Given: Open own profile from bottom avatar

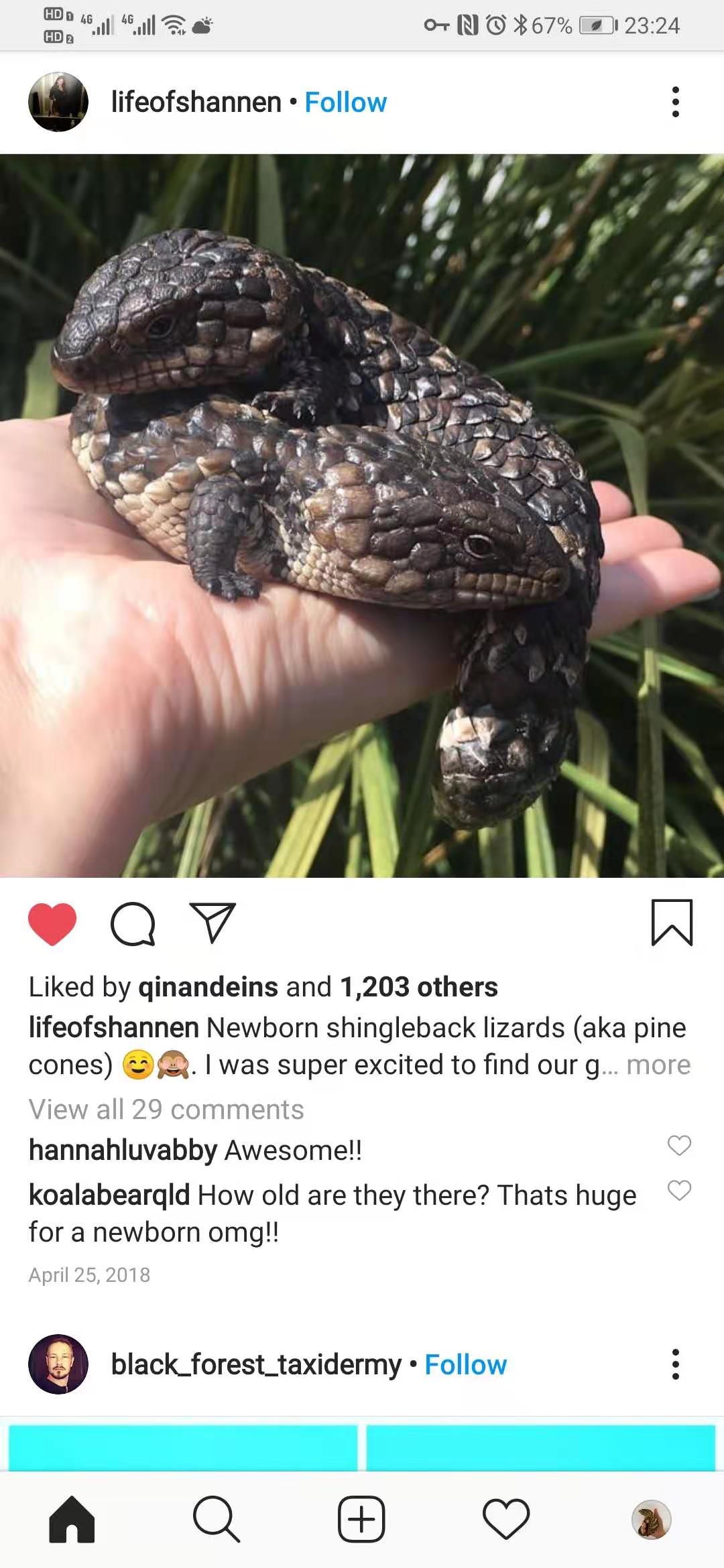Looking at the screenshot, I should click(651, 1519).
